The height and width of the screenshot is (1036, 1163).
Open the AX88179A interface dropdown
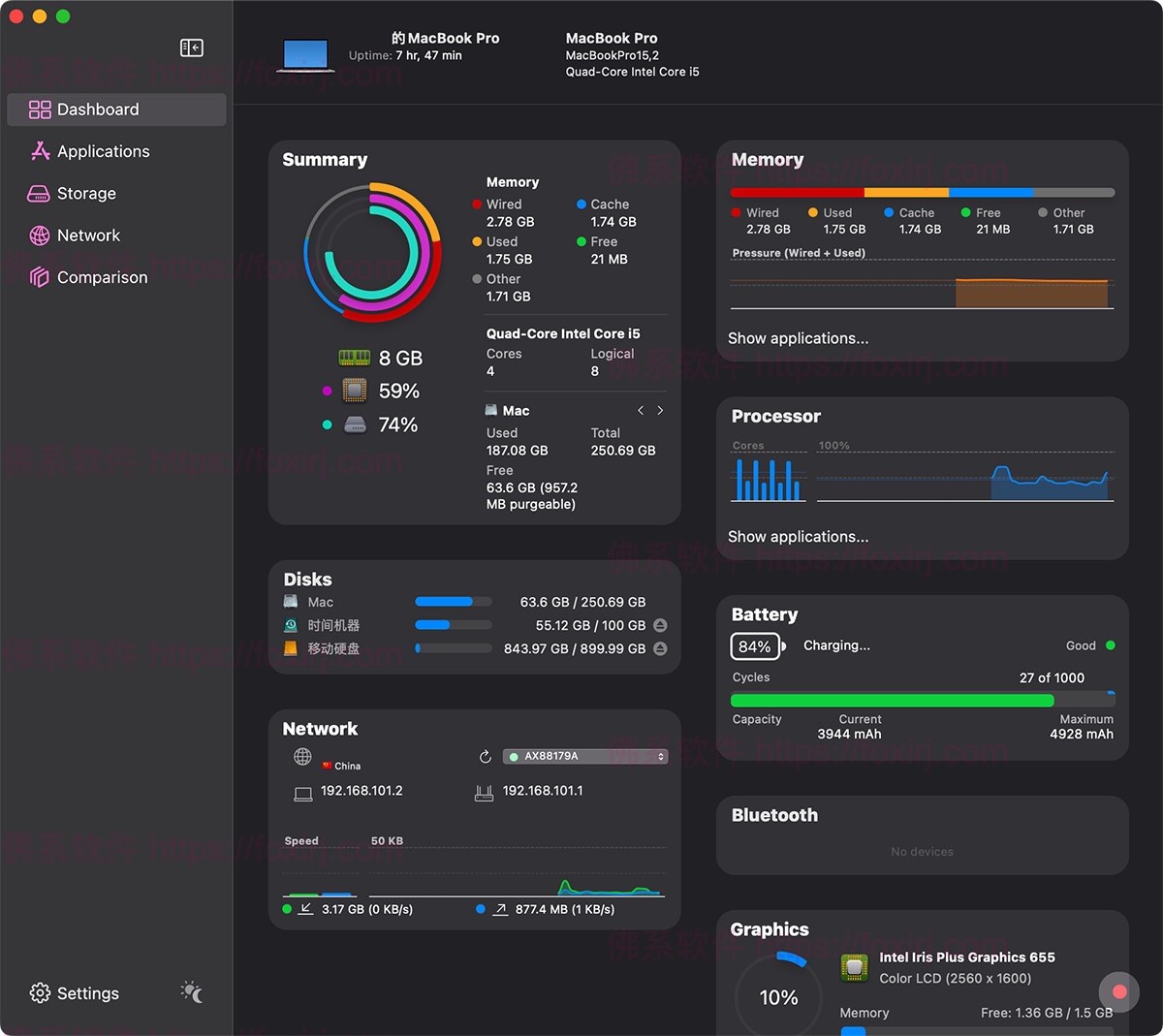click(x=585, y=756)
